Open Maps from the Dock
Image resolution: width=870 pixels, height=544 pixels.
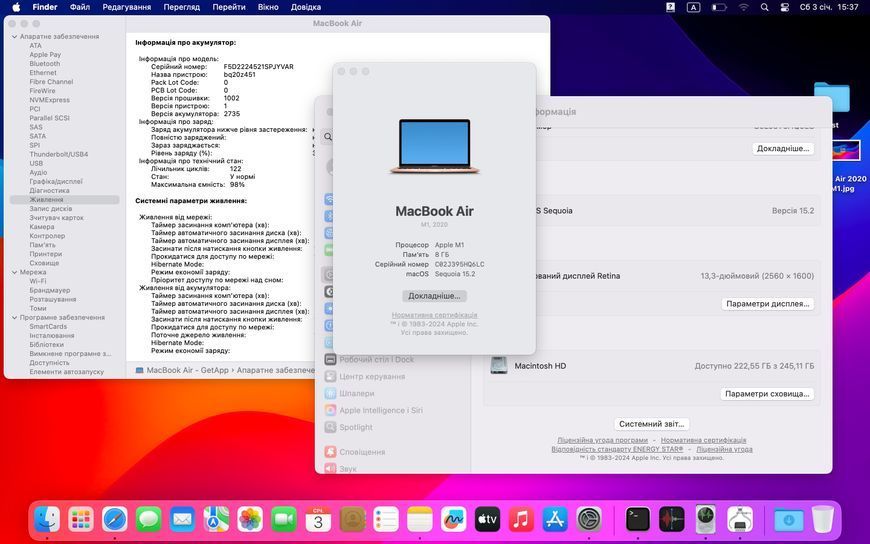(x=216, y=520)
